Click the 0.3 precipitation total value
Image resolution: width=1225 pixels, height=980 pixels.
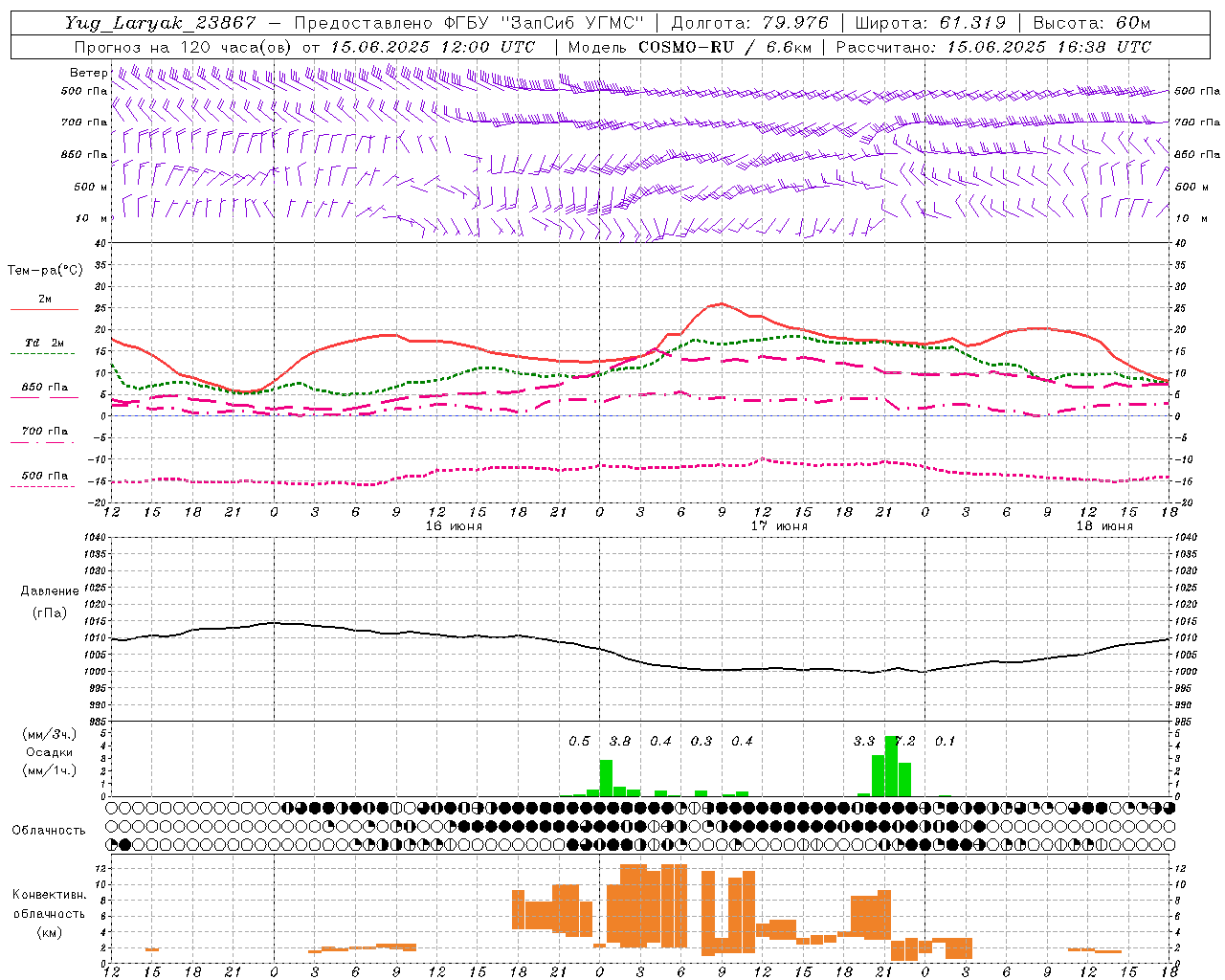pyautogui.click(x=702, y=741)
